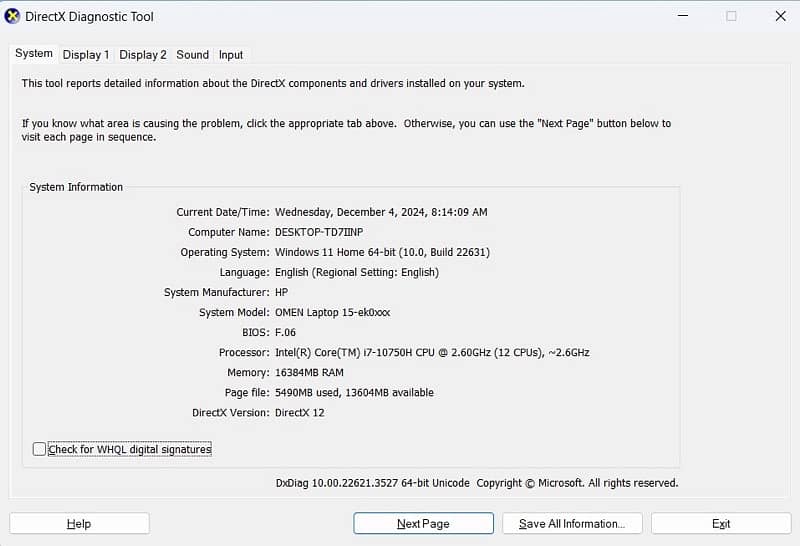Select the Sound tab
The image size is (800, 546).
[x=193, y=55]
